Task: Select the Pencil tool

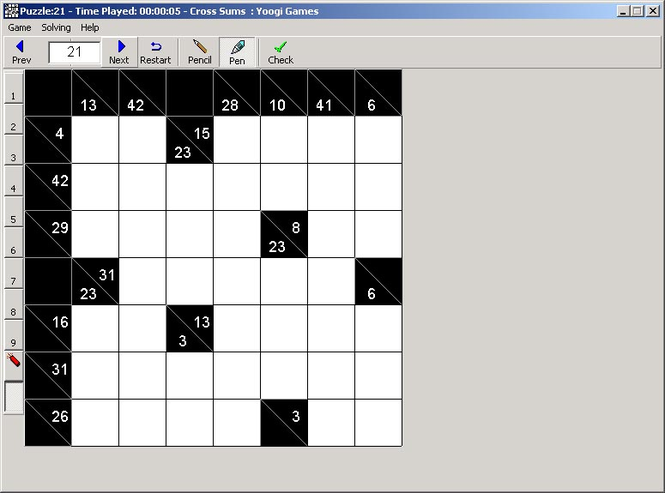Action: [200, 52]
